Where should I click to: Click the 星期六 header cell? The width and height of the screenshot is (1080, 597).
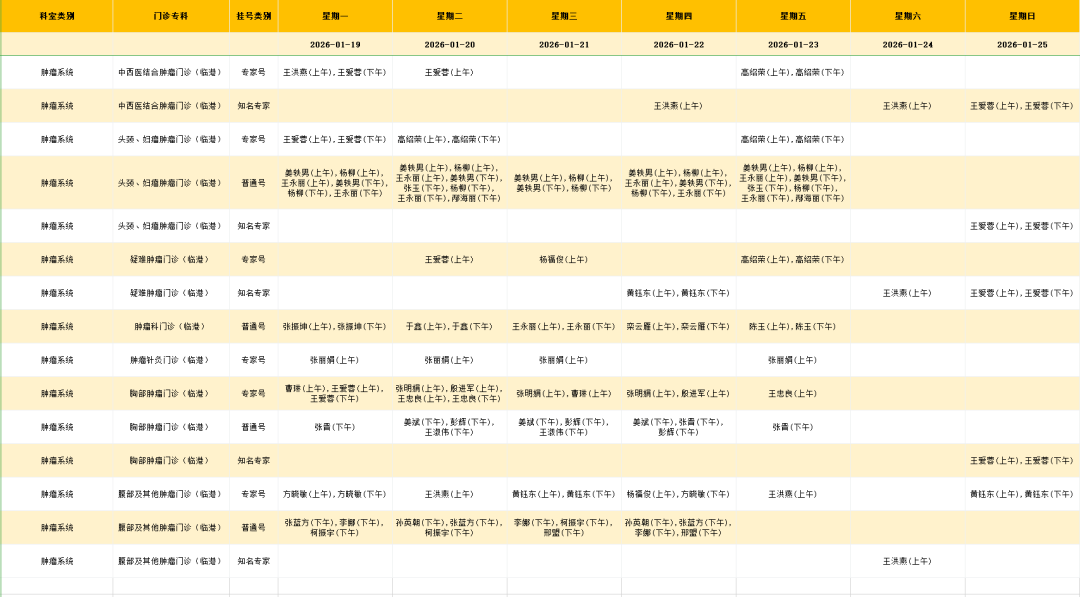point(907,16)
